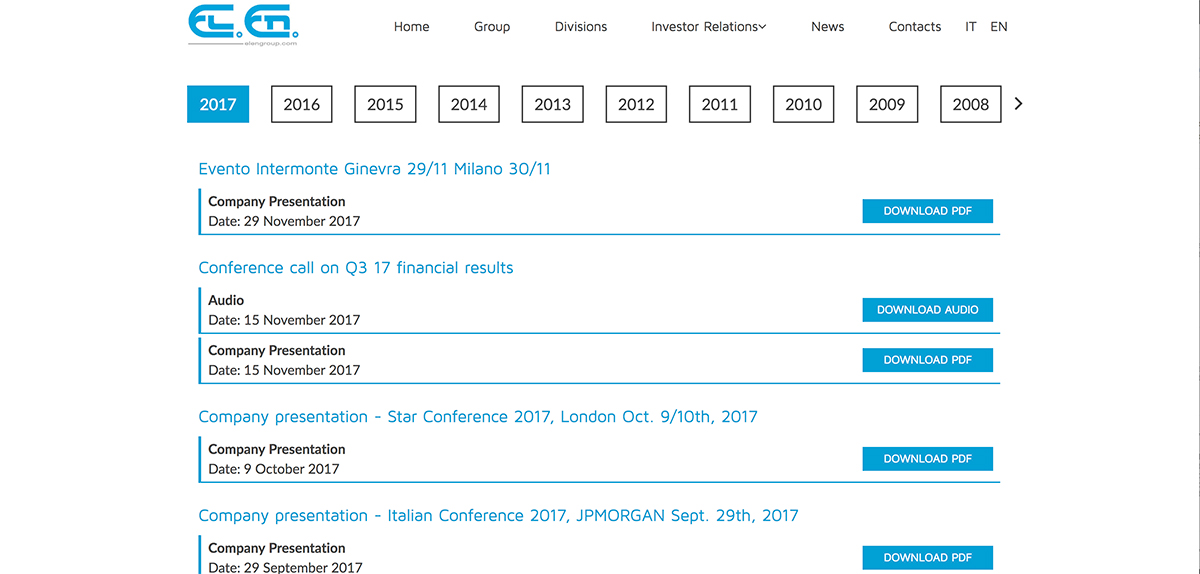Select the 2016 year tab
1200x574 pixels.
302,104
